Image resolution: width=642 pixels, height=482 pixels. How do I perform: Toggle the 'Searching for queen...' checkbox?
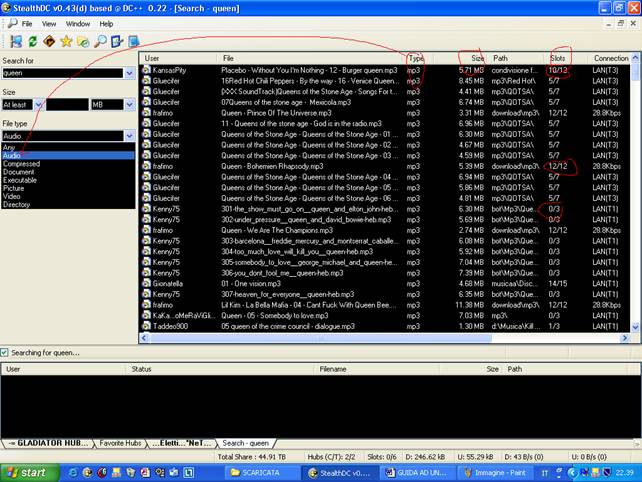pyautogui.click(x=4, y=353)
